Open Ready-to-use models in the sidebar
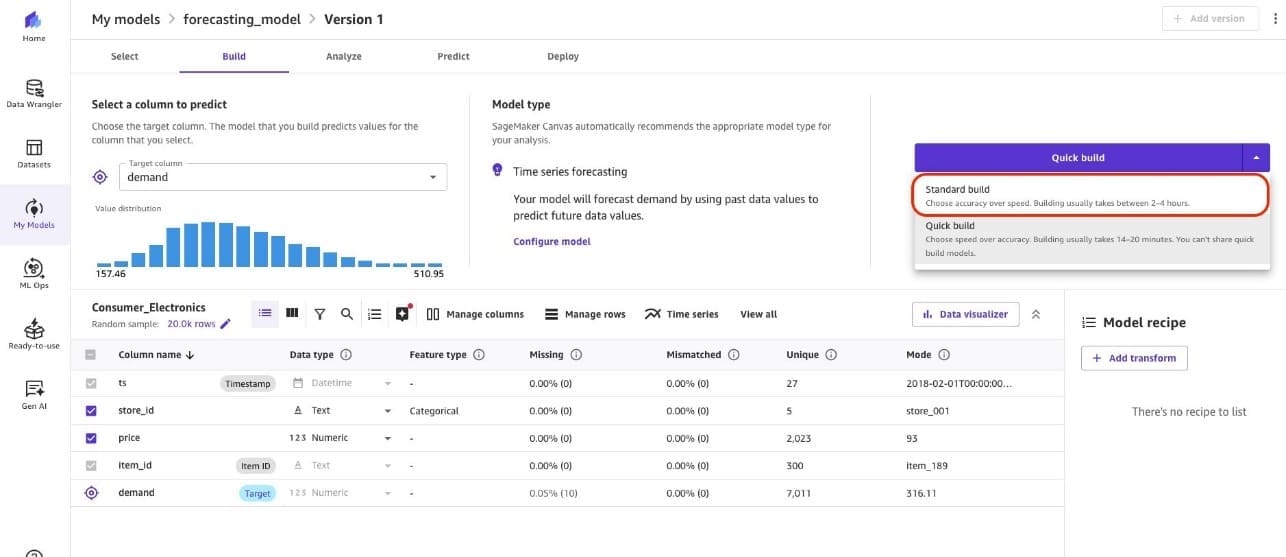The width and height of the screenshot is (1286, 557). pos(34,333)
